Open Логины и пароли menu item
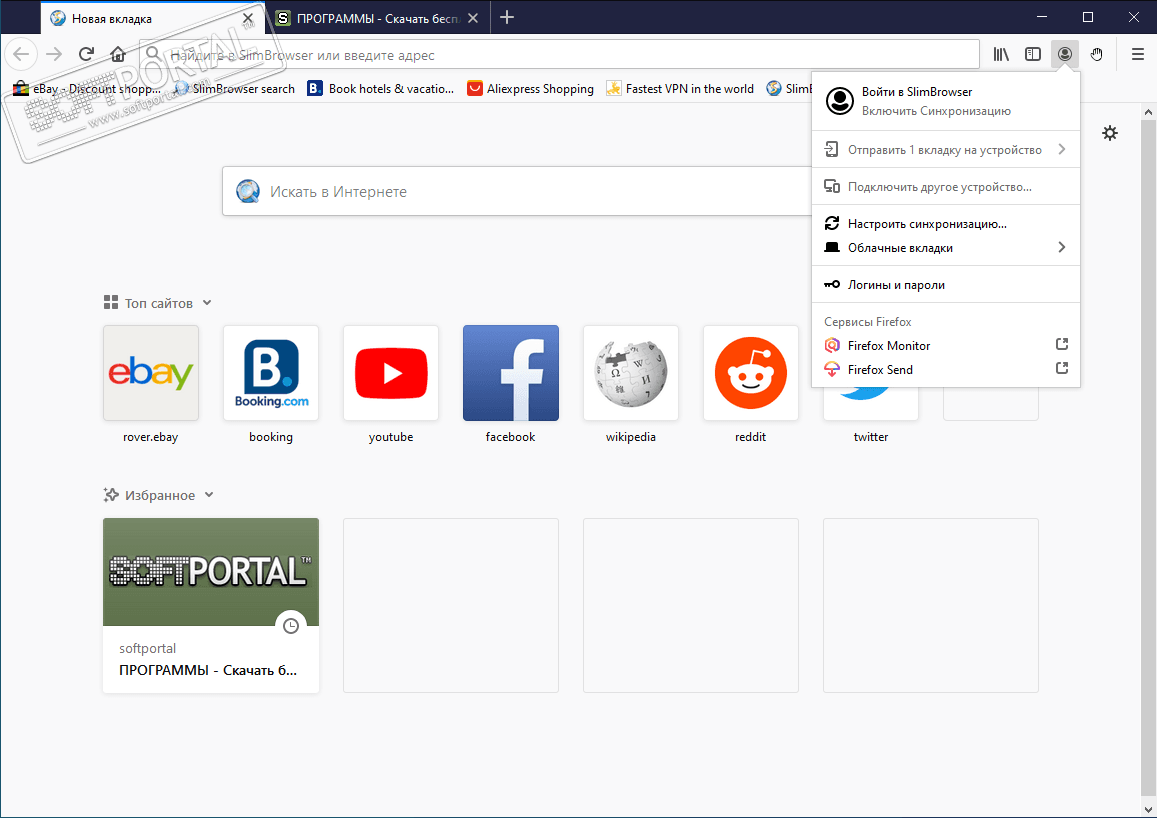Image resolution: width=1157 pixels, height=818 pixels. pyautogui.click(x=946, y=285)
